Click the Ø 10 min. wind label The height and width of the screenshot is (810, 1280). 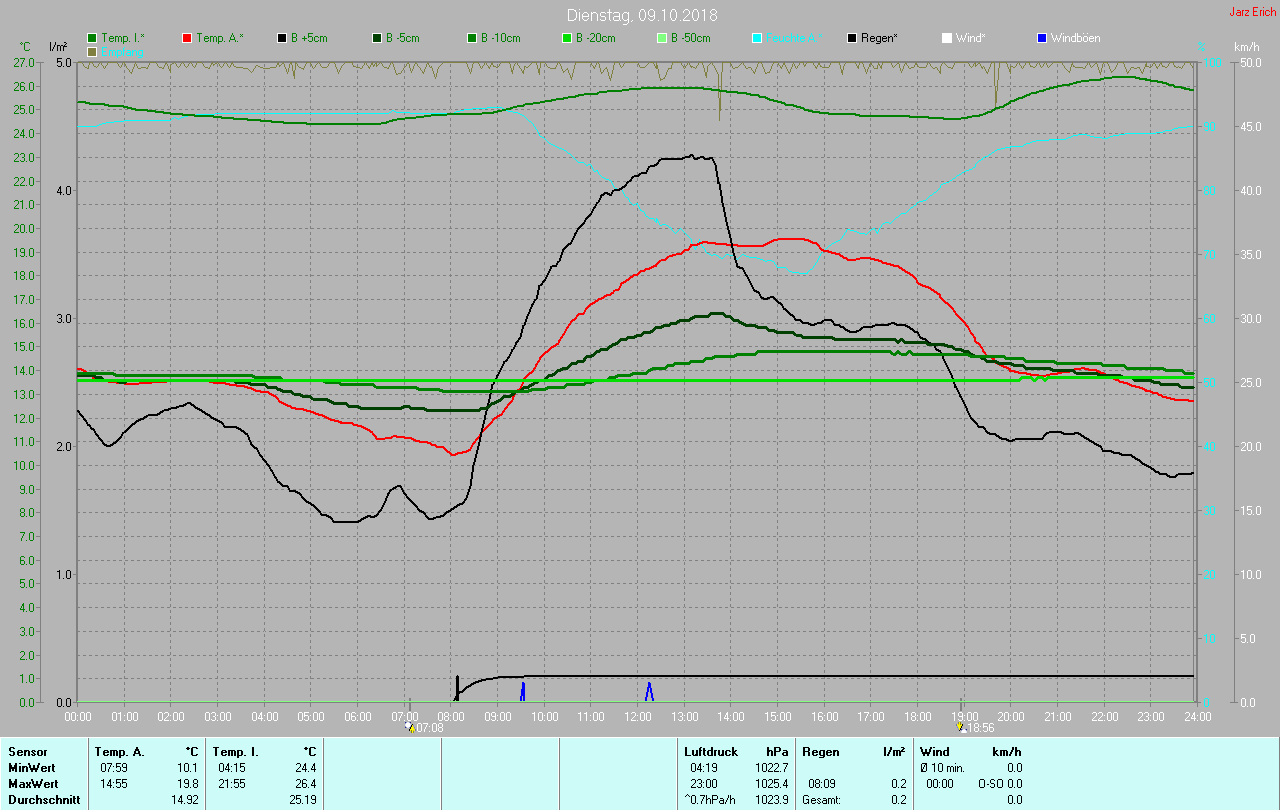942,767
